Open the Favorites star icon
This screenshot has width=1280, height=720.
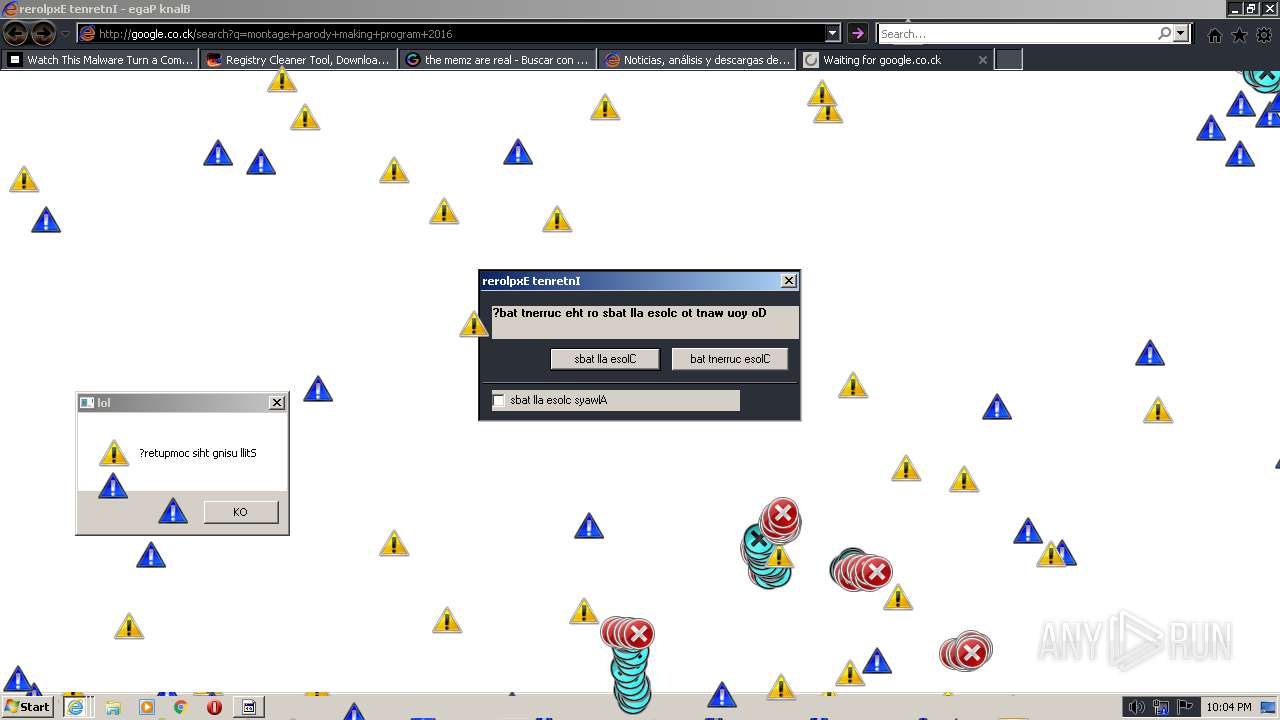coord(1239,35)
